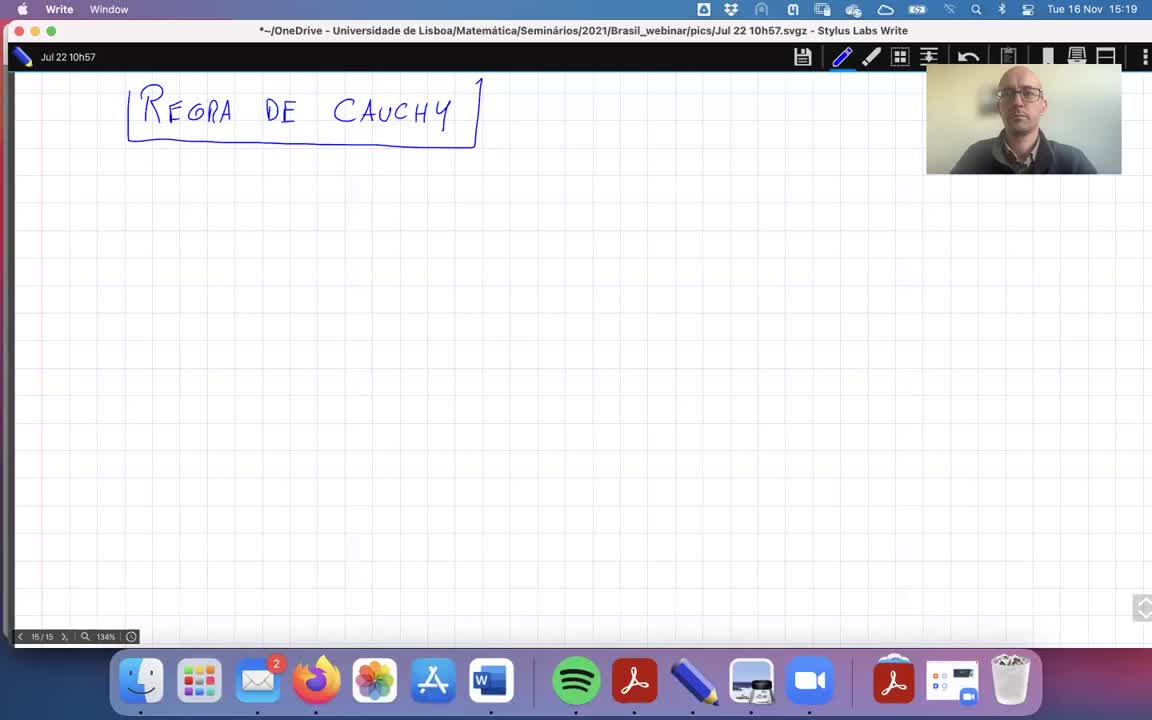Open the time clock icon in status bar

pyautogui.click(x=132, y=637)
